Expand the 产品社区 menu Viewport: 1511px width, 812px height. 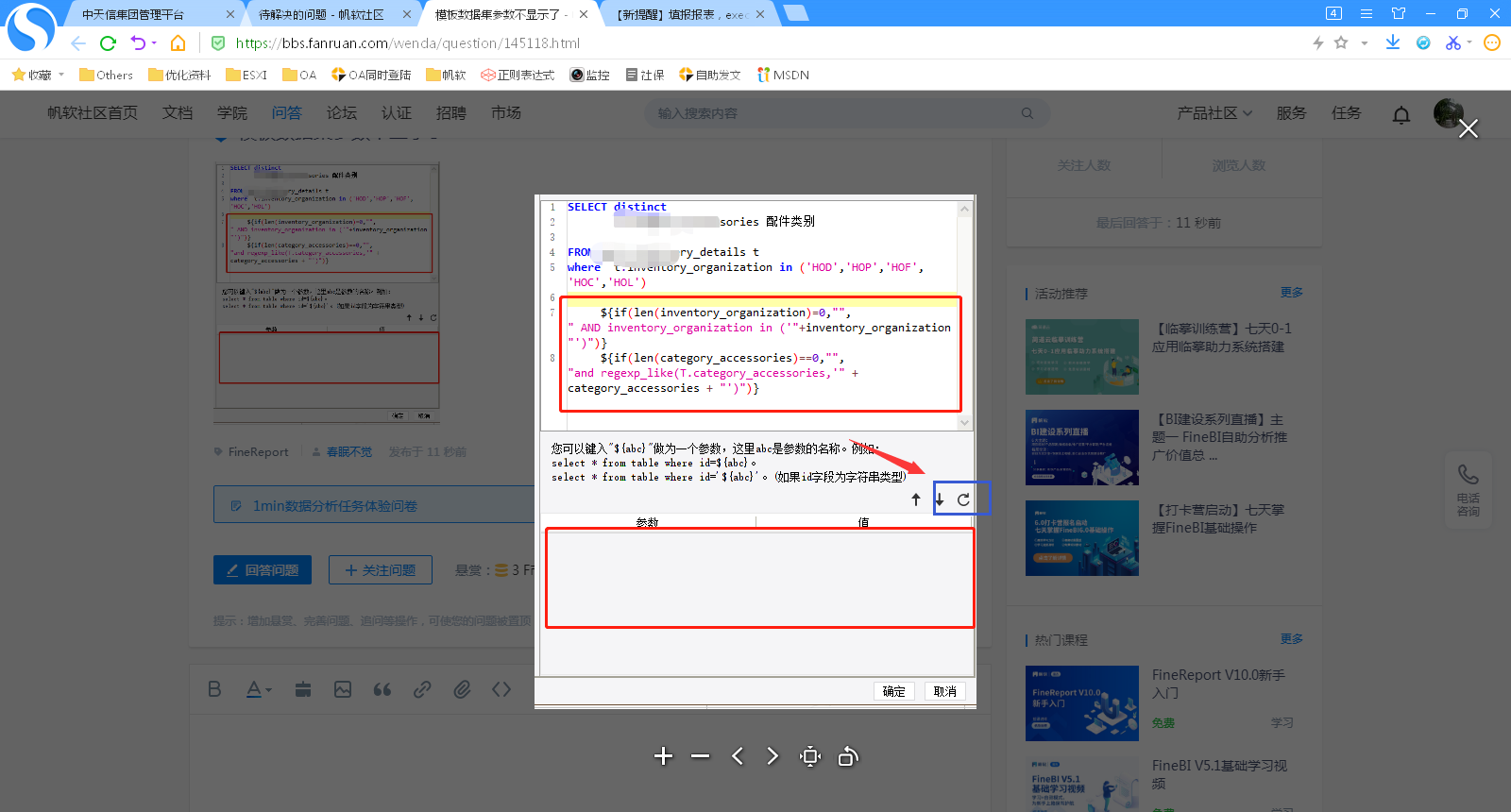[x=1214, y=113]
